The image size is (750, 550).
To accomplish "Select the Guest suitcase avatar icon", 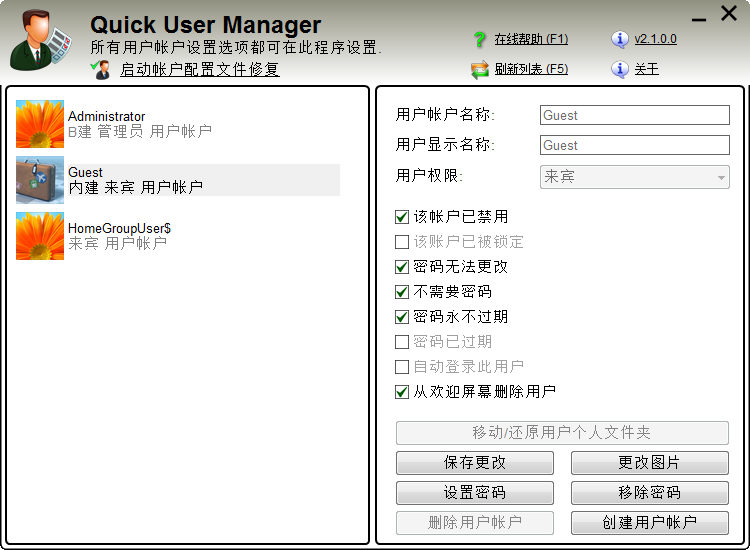I will 40,180.
